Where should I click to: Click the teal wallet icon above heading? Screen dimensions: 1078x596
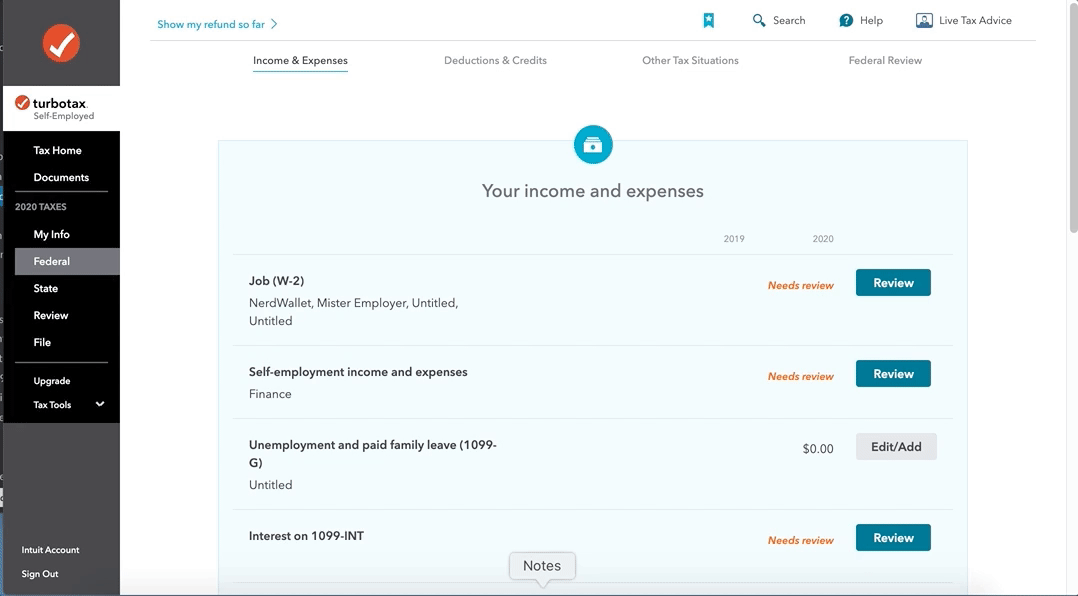coord(593,144)
